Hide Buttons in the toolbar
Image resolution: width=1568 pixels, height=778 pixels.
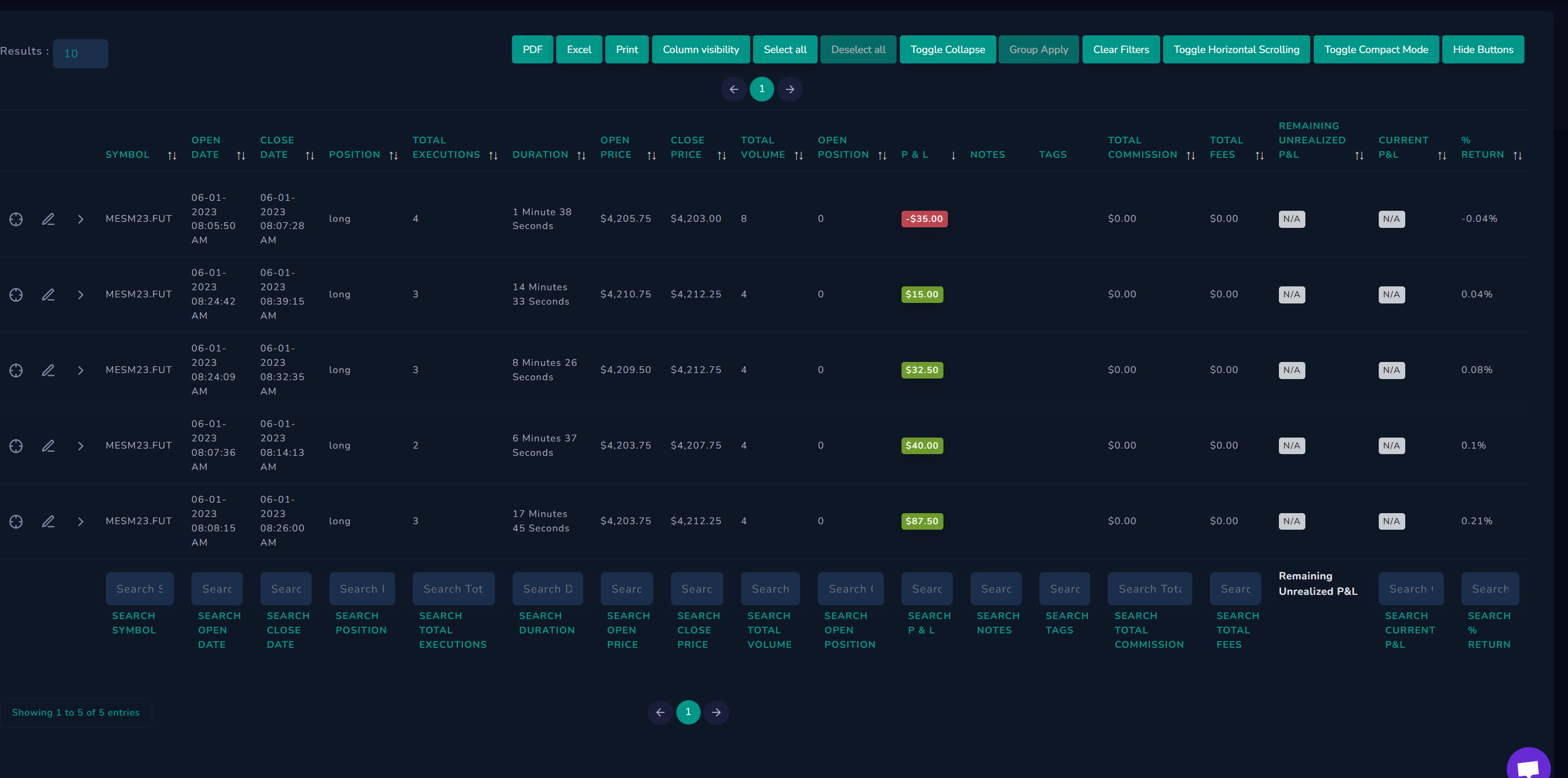click(1483, 49)
